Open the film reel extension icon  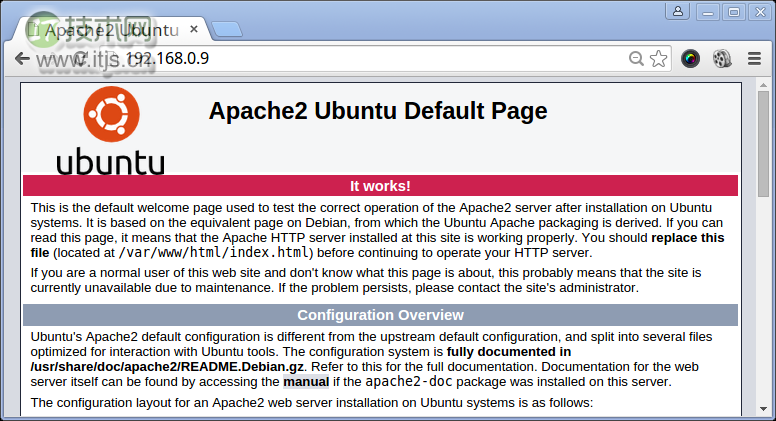click(722, 58)
